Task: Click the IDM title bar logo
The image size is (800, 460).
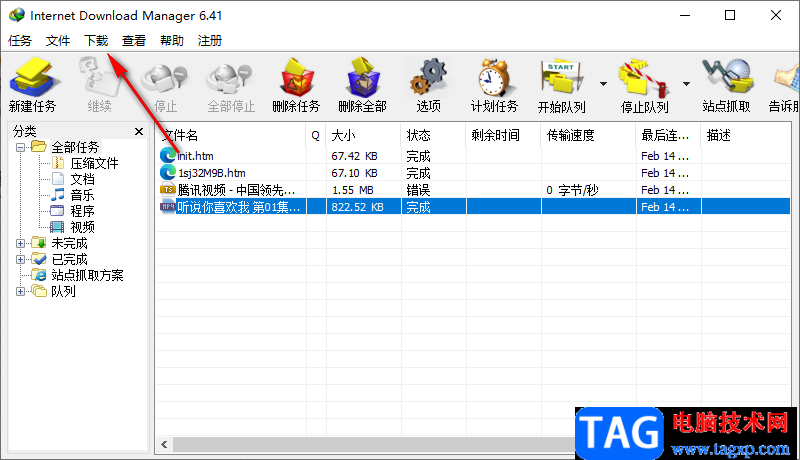Action: (17, 15)
